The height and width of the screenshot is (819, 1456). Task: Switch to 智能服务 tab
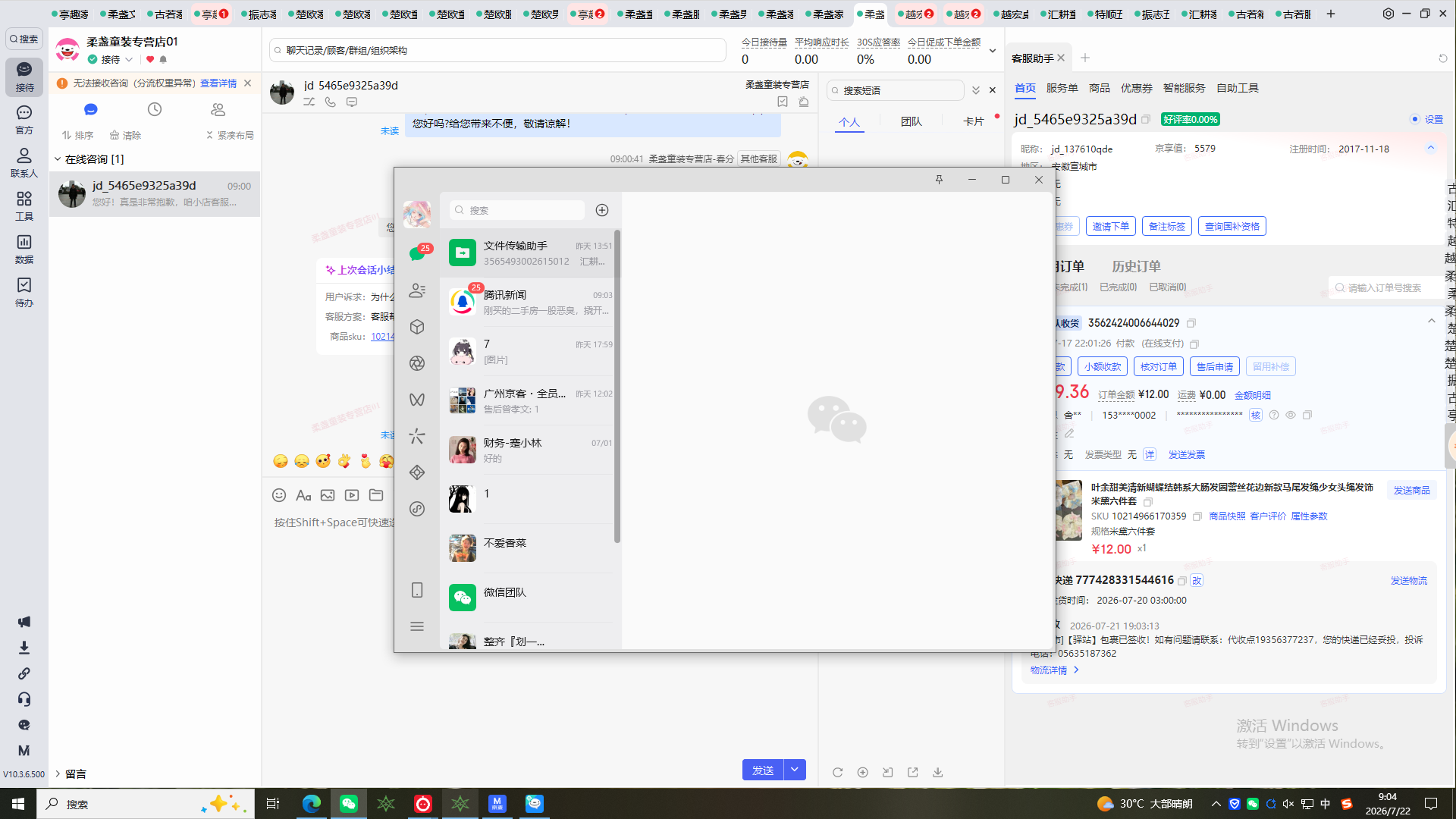(x=1184, y=88)
